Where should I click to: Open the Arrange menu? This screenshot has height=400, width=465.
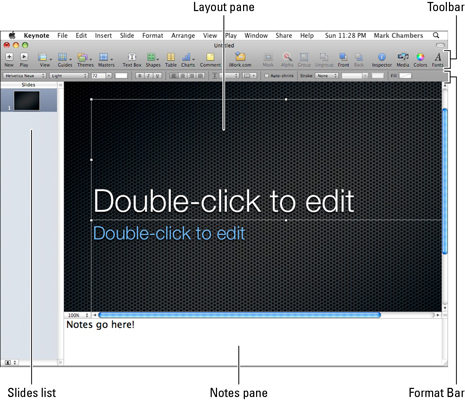[183, 35]
